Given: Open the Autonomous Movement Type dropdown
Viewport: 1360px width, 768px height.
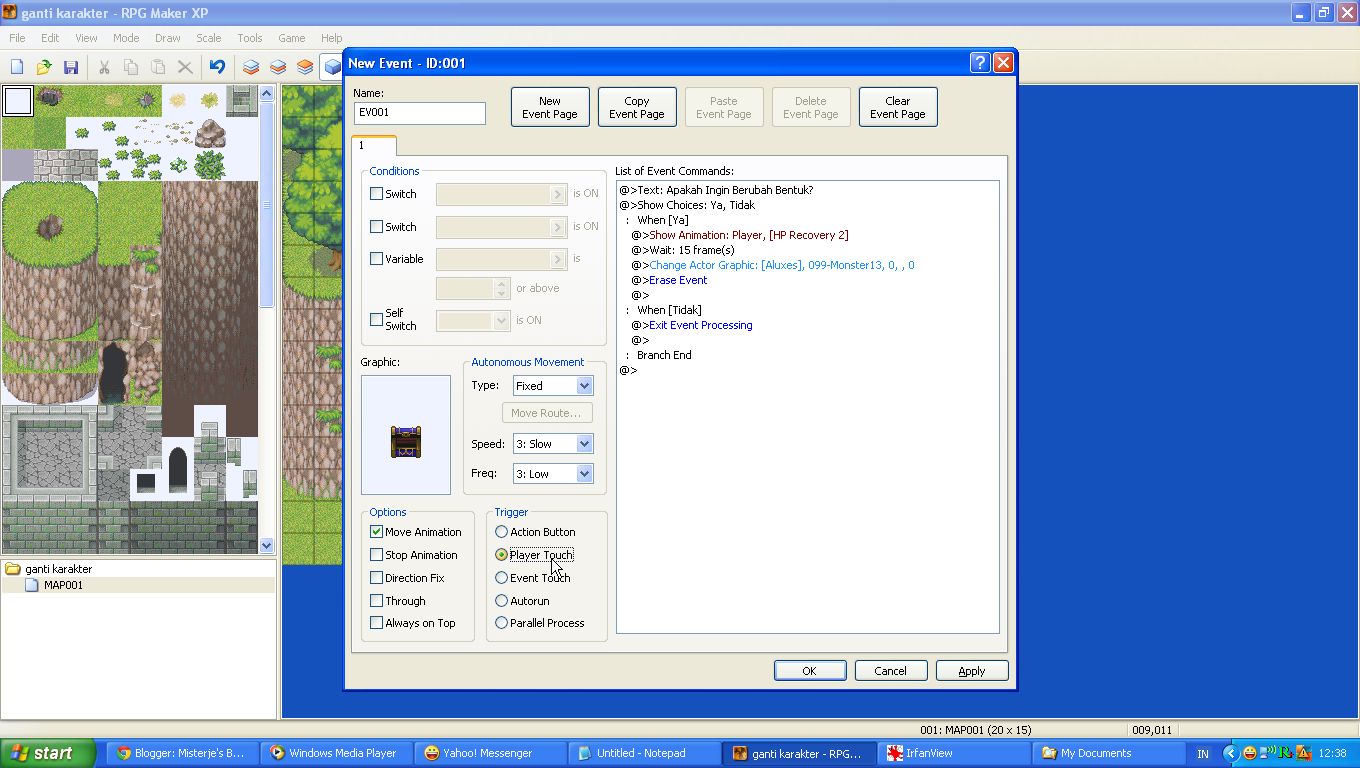Looking at the screenshot, I should pyautogui.click(x=586, y=385).
